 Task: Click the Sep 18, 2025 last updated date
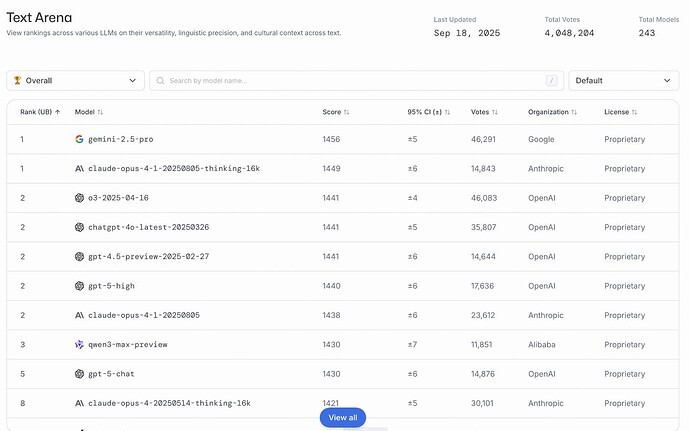tap(467, 33)
